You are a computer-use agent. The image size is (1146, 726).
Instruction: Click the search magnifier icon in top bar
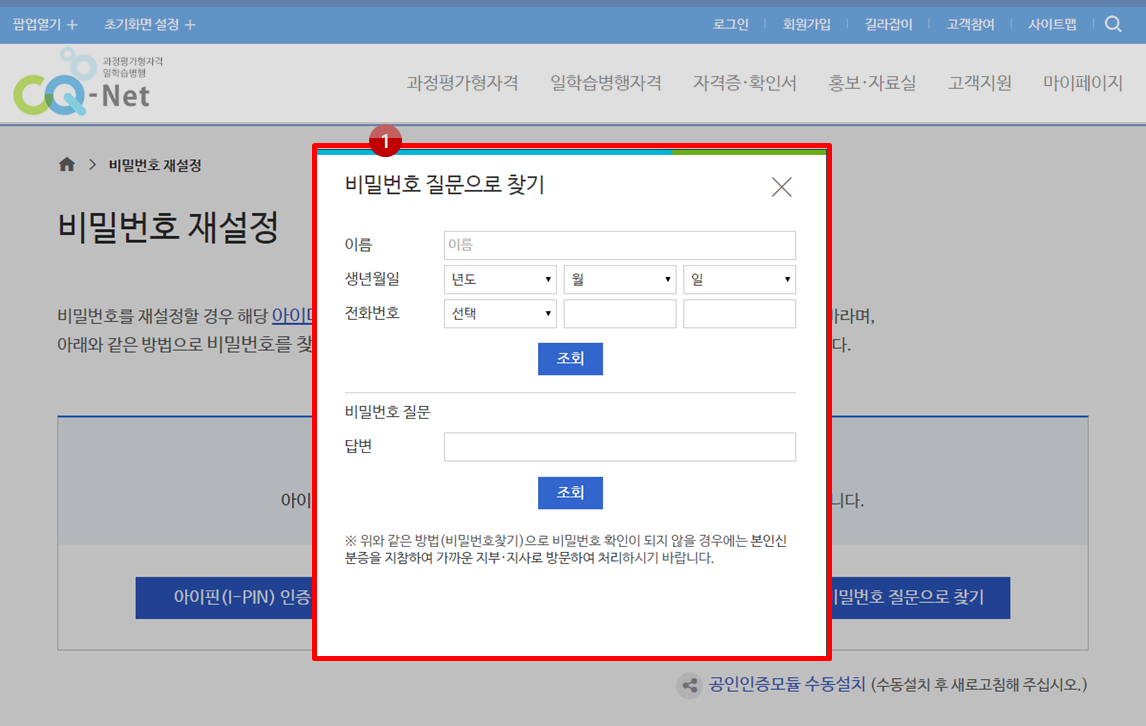point(1113,24)
